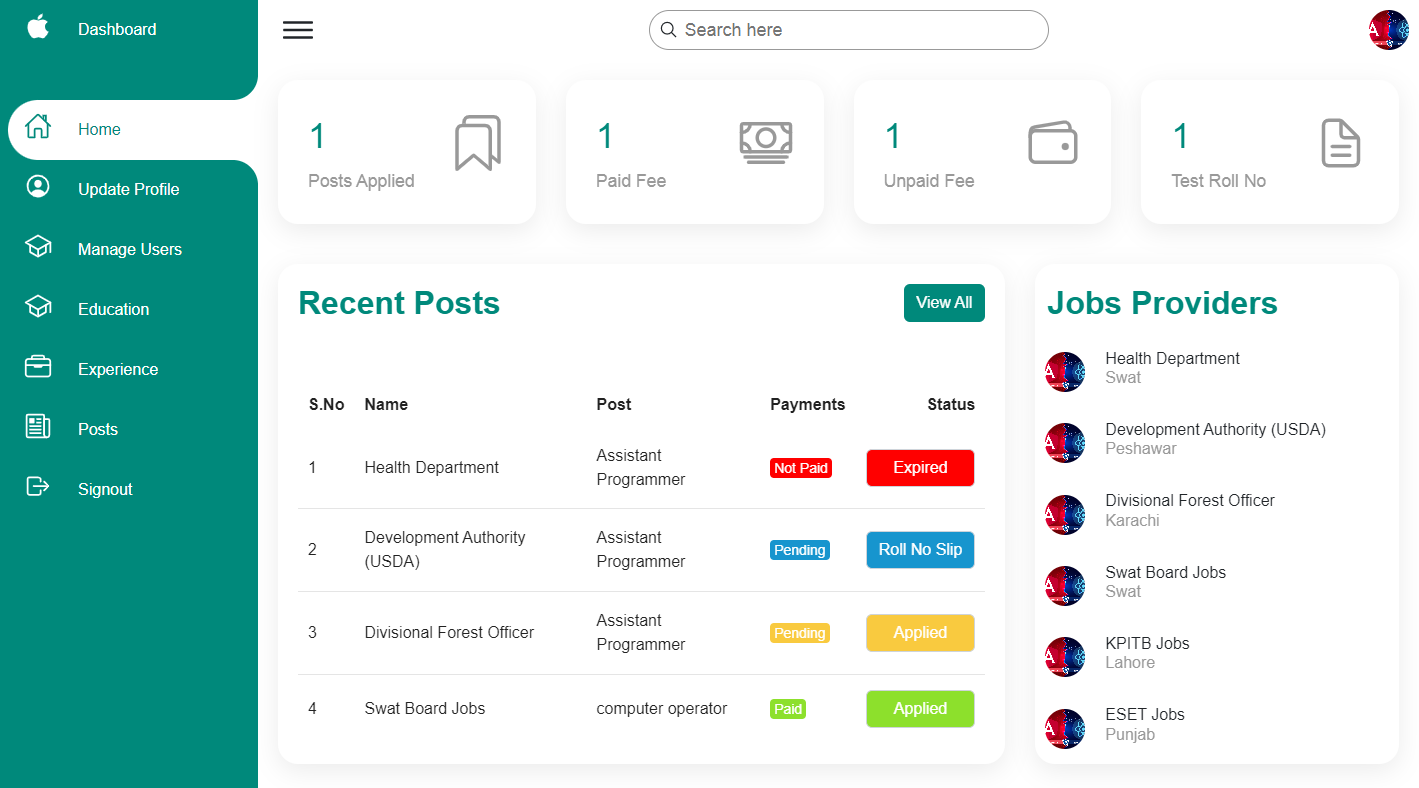This screenshot has width=1419, height=788.
Task: Open the user profile avatar at top right
Action: click(x=1389, y=30)
